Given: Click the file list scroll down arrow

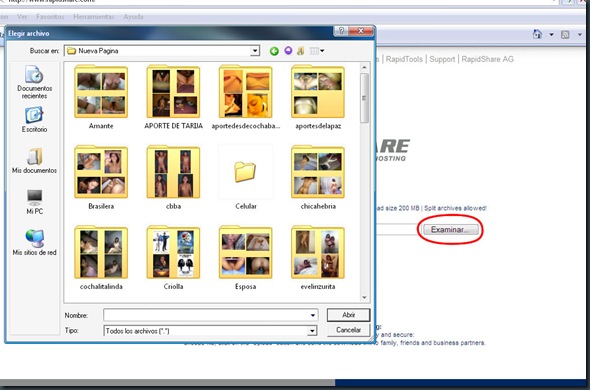Looking at the screenshot, I should point(364,297).
